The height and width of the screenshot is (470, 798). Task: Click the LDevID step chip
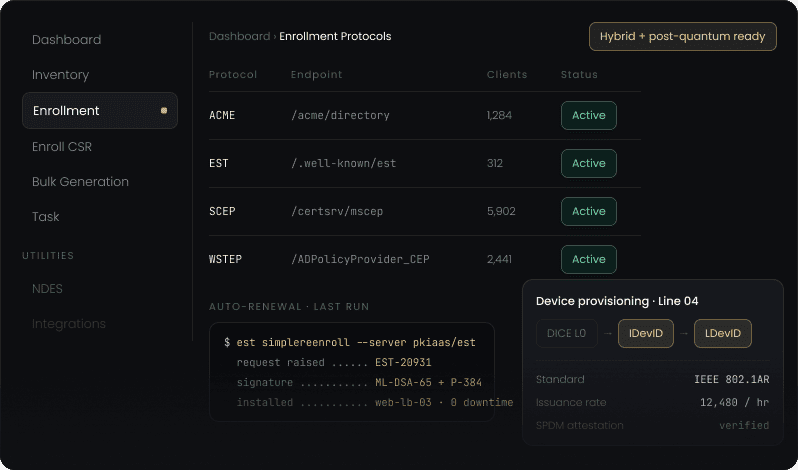(x=723, y=334)
